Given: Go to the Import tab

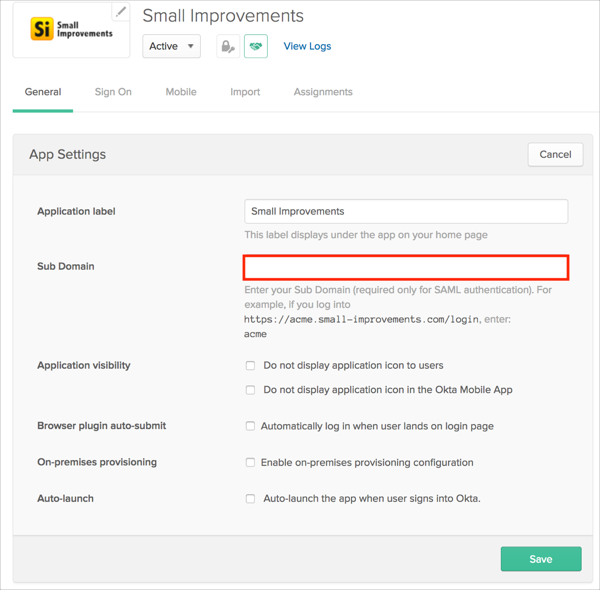Looking at the screenshot, I should (245, 92).
